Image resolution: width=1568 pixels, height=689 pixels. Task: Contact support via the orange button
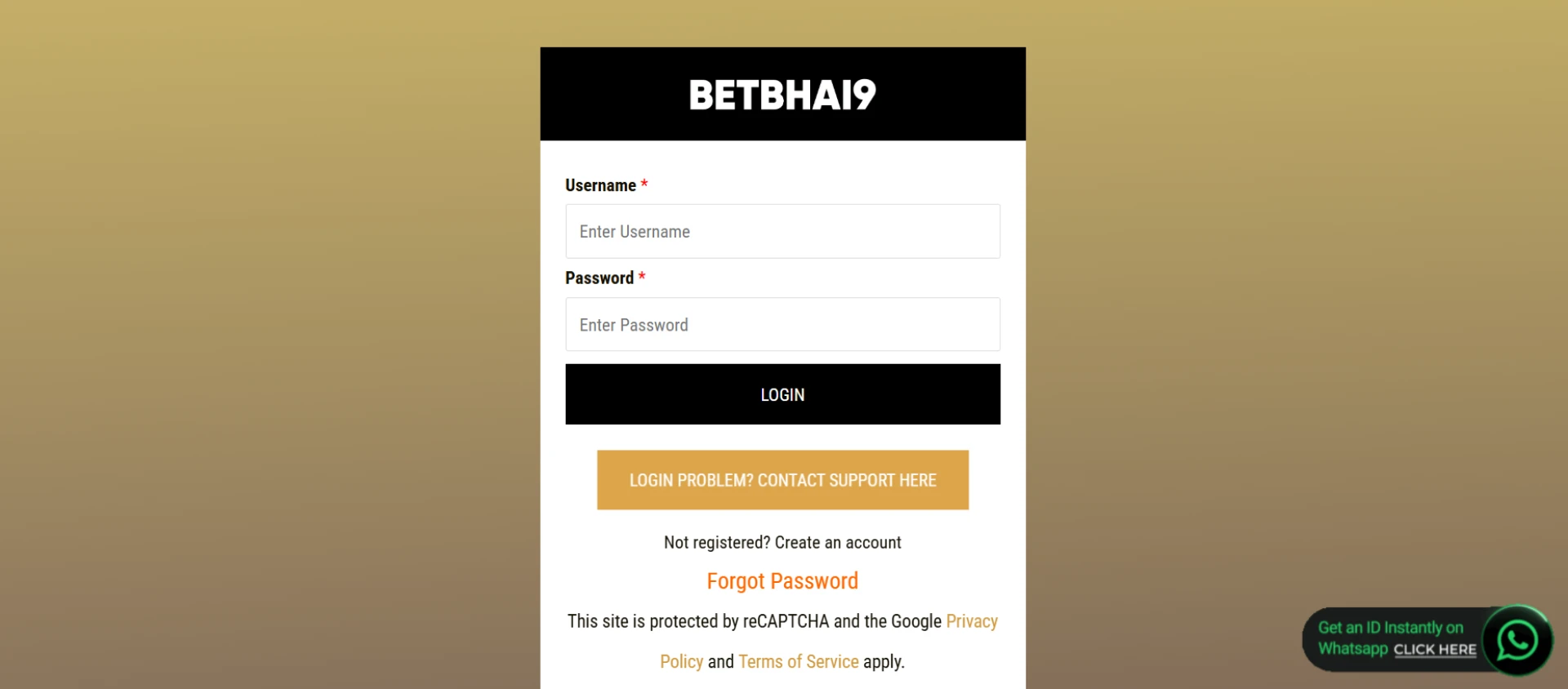coord(782,480)
